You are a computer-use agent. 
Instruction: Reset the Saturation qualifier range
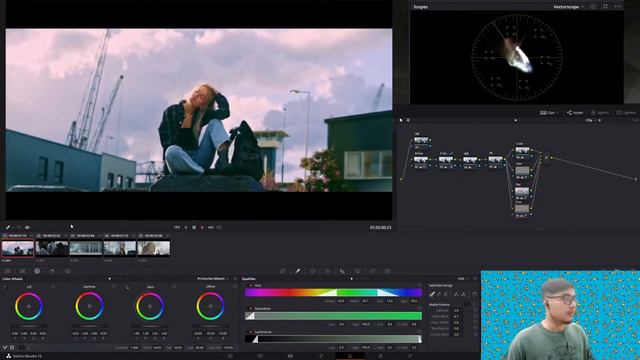419,309
